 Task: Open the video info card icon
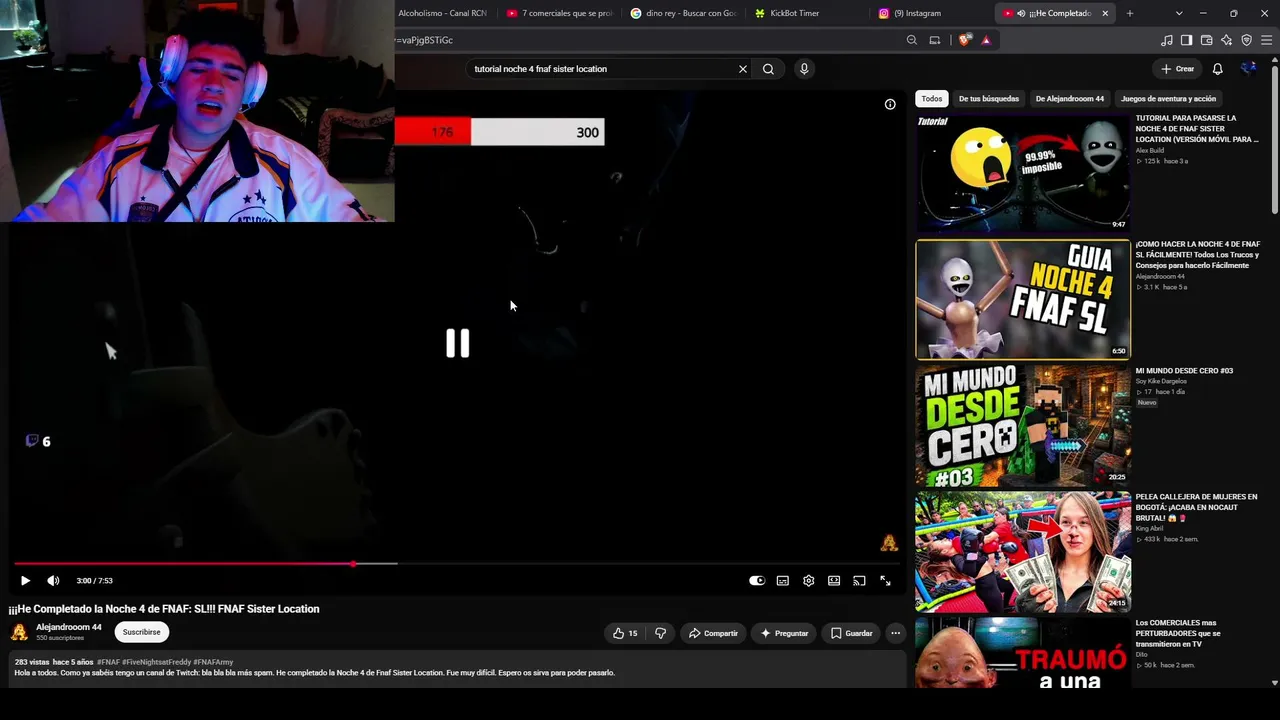pyautogui.click(x=890, y=104)
